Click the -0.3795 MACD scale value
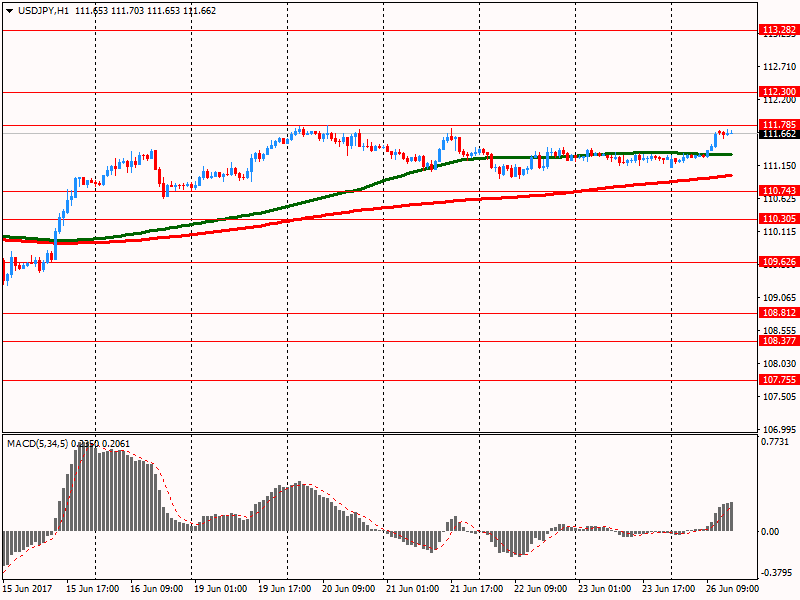The width and height of the screenshot is (800, 600). (x=776, y=573)
